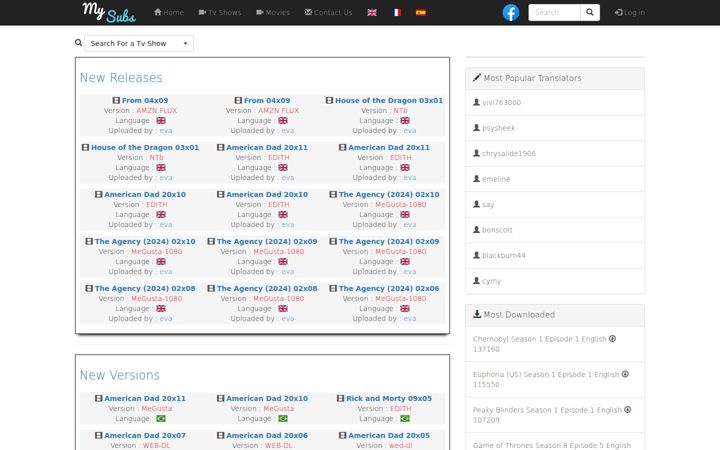Screen dimensions: 720x450
Task: Switch site language to Spanish flag
Action: (x=421, y=12)
